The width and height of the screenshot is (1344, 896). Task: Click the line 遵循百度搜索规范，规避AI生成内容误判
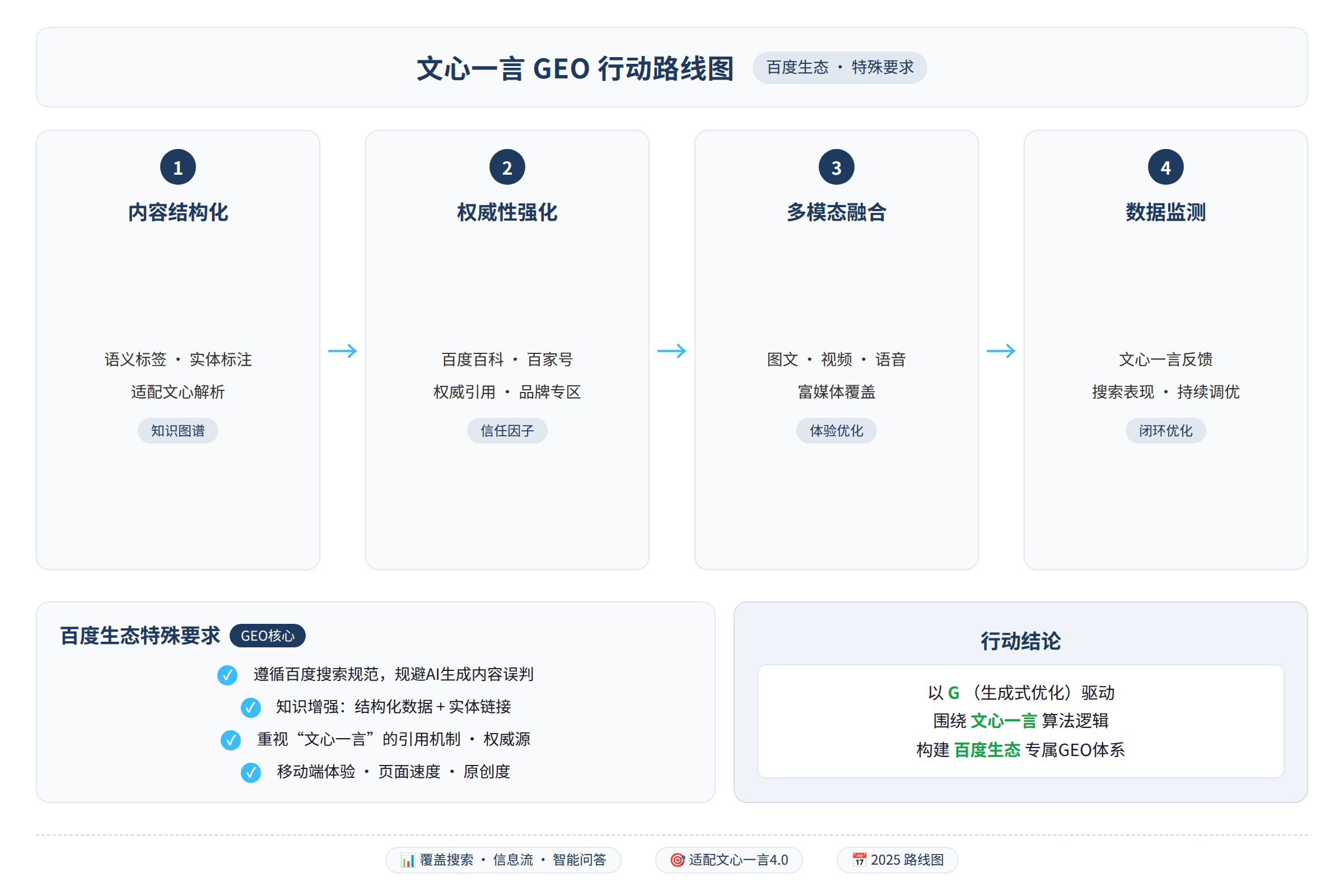[393, 674]
